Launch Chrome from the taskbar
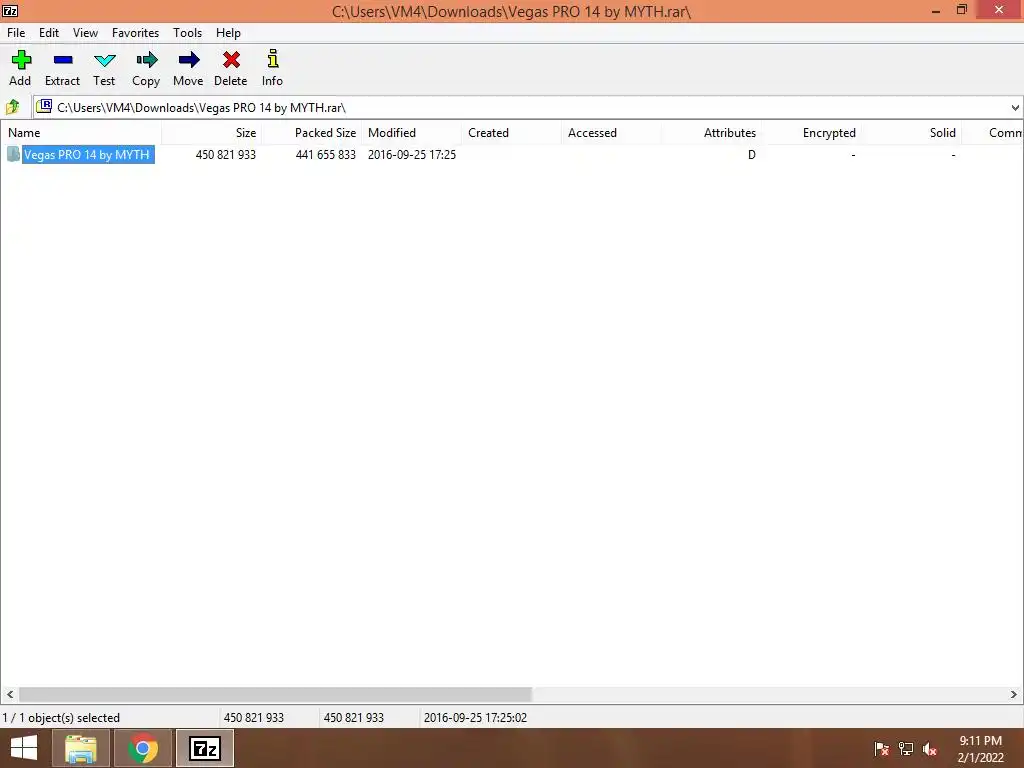The image size is (1024, 768). click(x=143, y=748)
